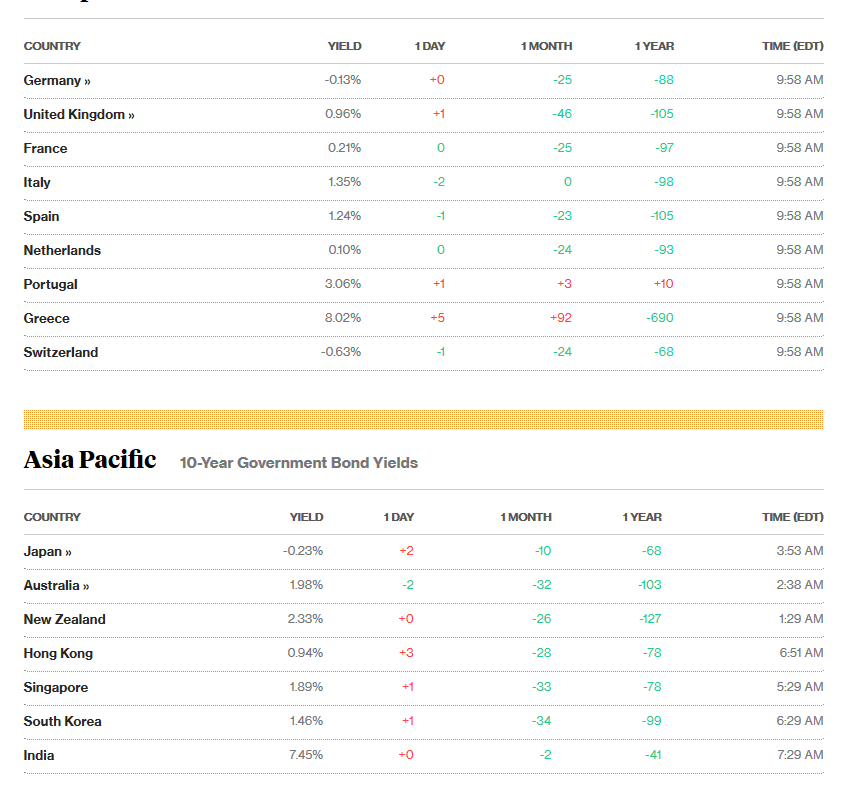855x785 pixels.
Task: Click India's 7.45% yield value
Action: point(305,755)
